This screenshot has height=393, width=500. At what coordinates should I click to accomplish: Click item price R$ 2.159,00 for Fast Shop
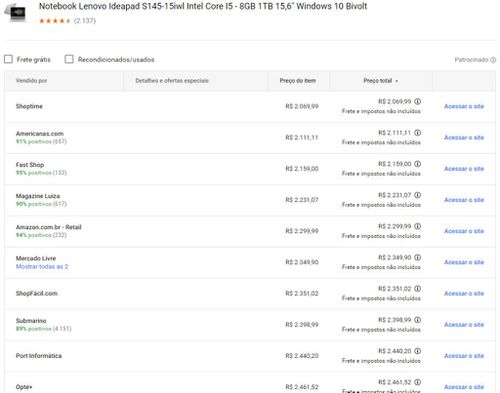pos(302,169)
